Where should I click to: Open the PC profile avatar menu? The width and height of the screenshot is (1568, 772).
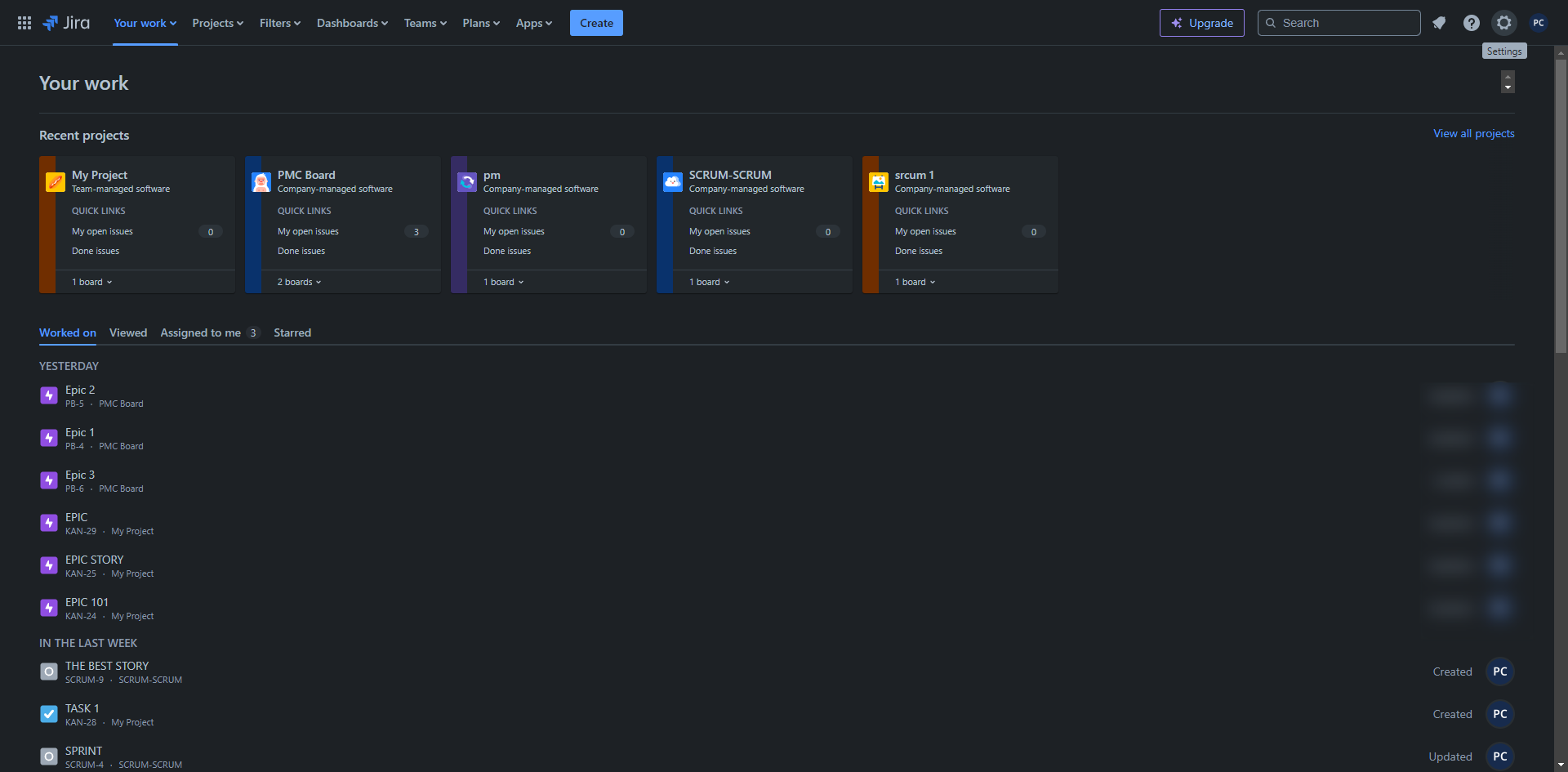coord(1538,23)
